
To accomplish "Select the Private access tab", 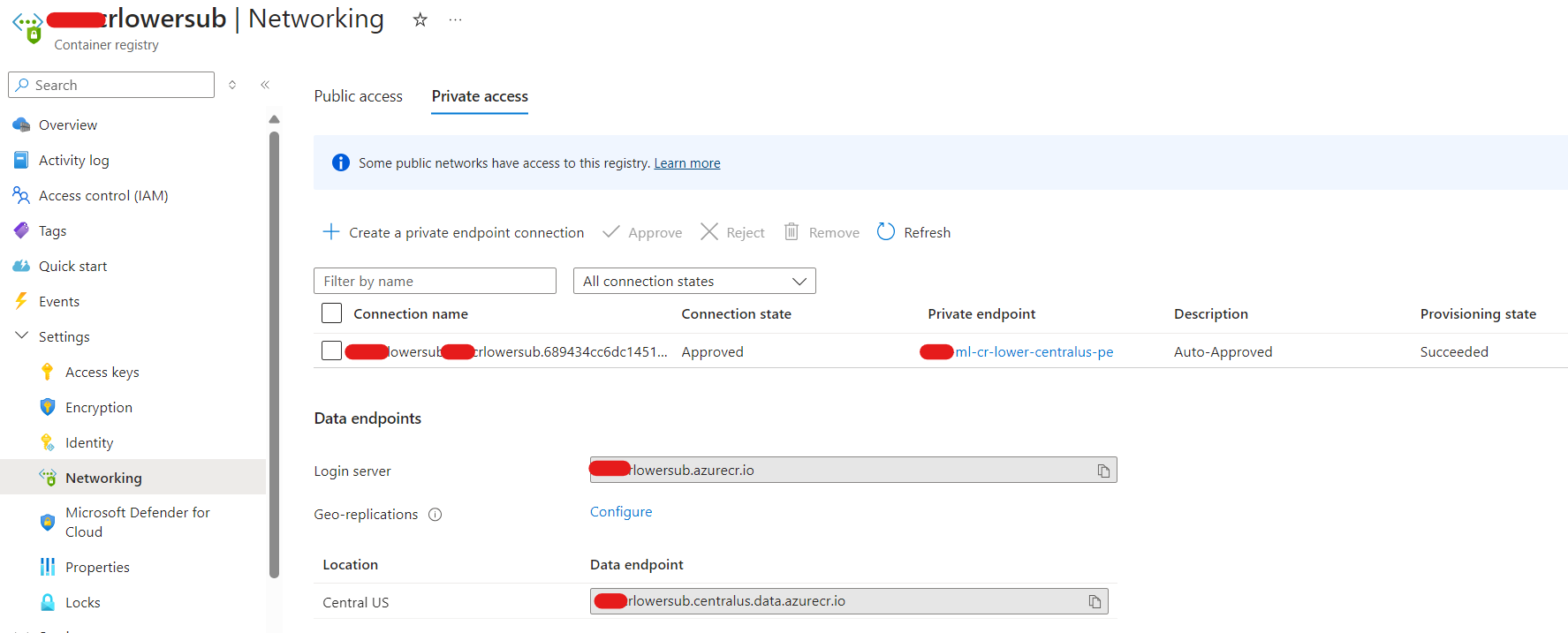I will 480,96.
